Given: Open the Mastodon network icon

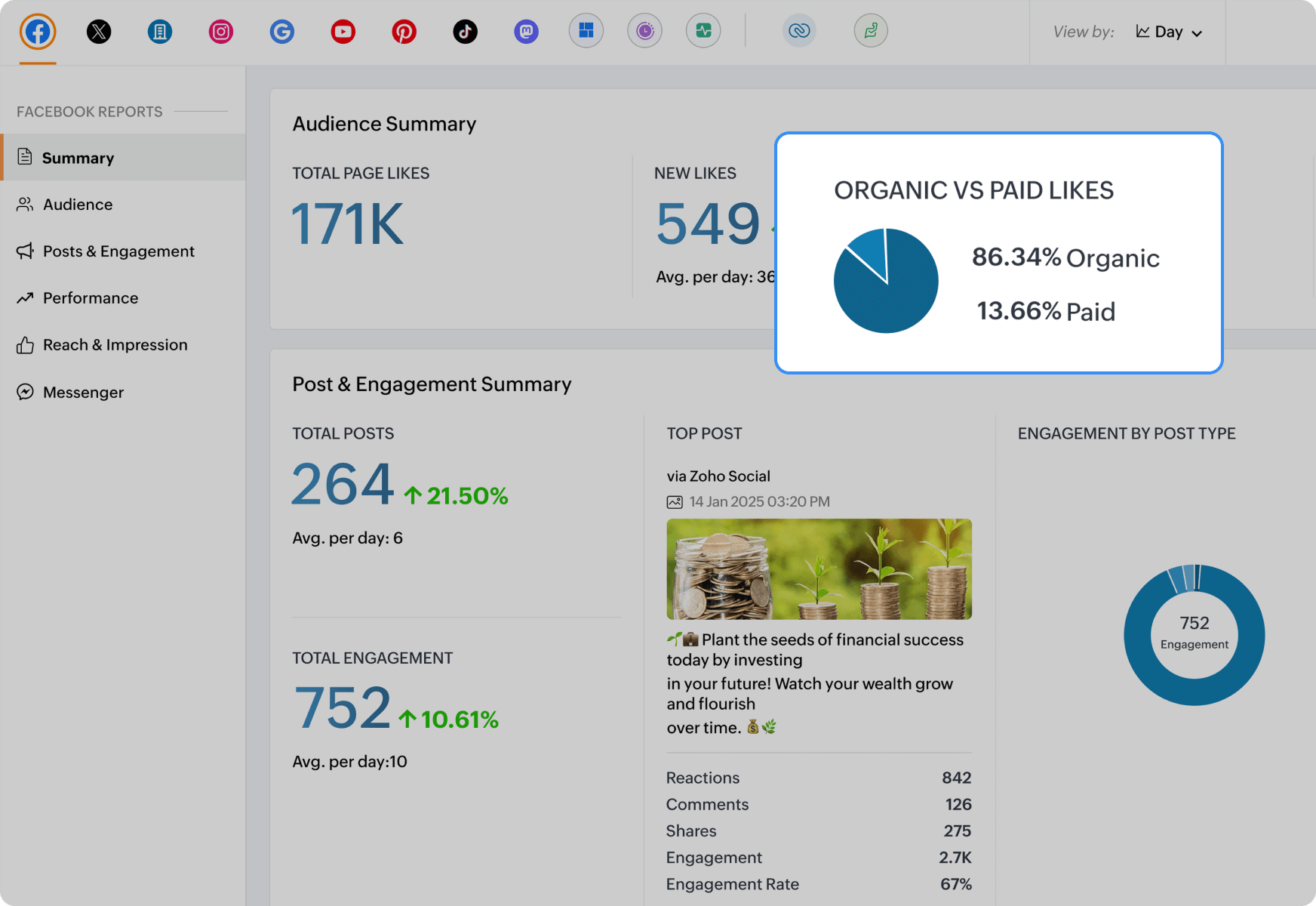Looking at the screenshot, I should pyautogui.click(x=527, y=32).
